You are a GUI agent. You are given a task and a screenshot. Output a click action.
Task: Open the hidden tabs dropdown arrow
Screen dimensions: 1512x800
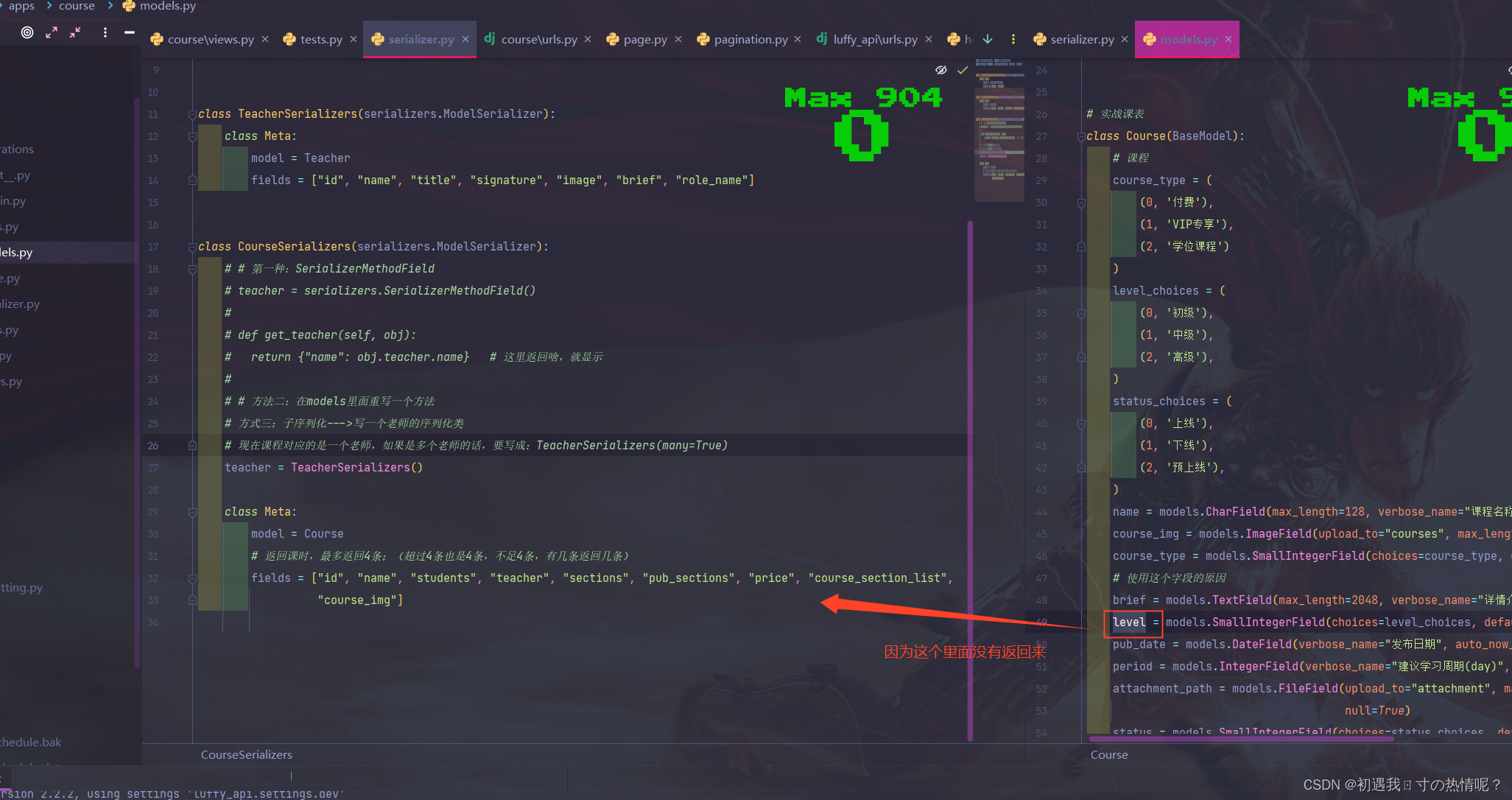click(x=988, y=39)
